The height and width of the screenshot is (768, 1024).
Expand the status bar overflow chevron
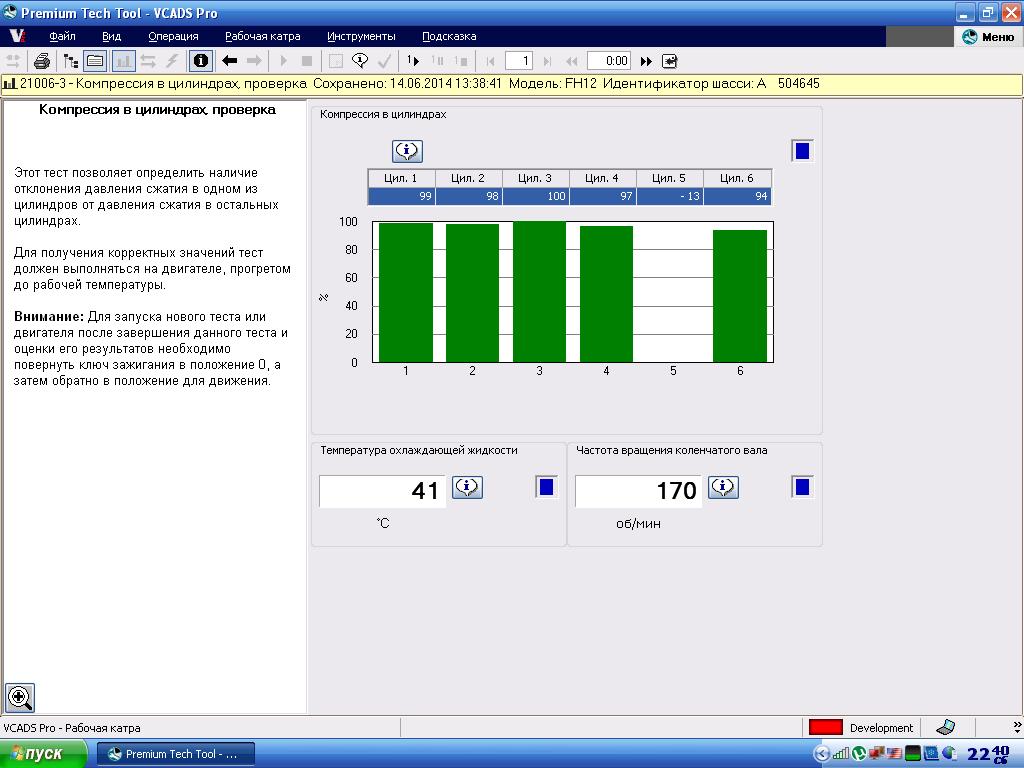(x=1017, y=726)
